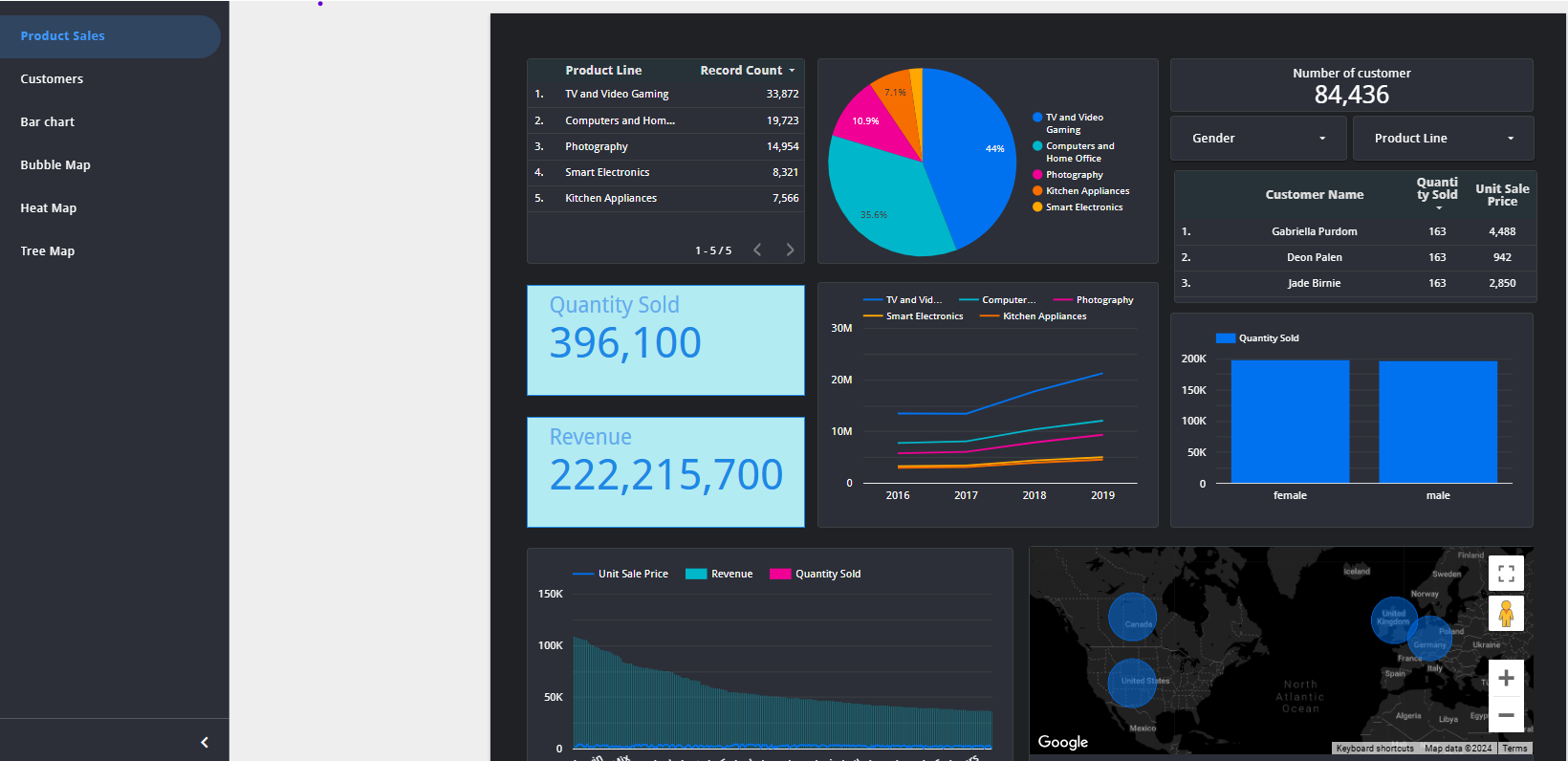Toggle Revenue legend in bottom chart
The width and height of the screenshot is (1568, 761).
pyautogui.click(x=719, y=575)
